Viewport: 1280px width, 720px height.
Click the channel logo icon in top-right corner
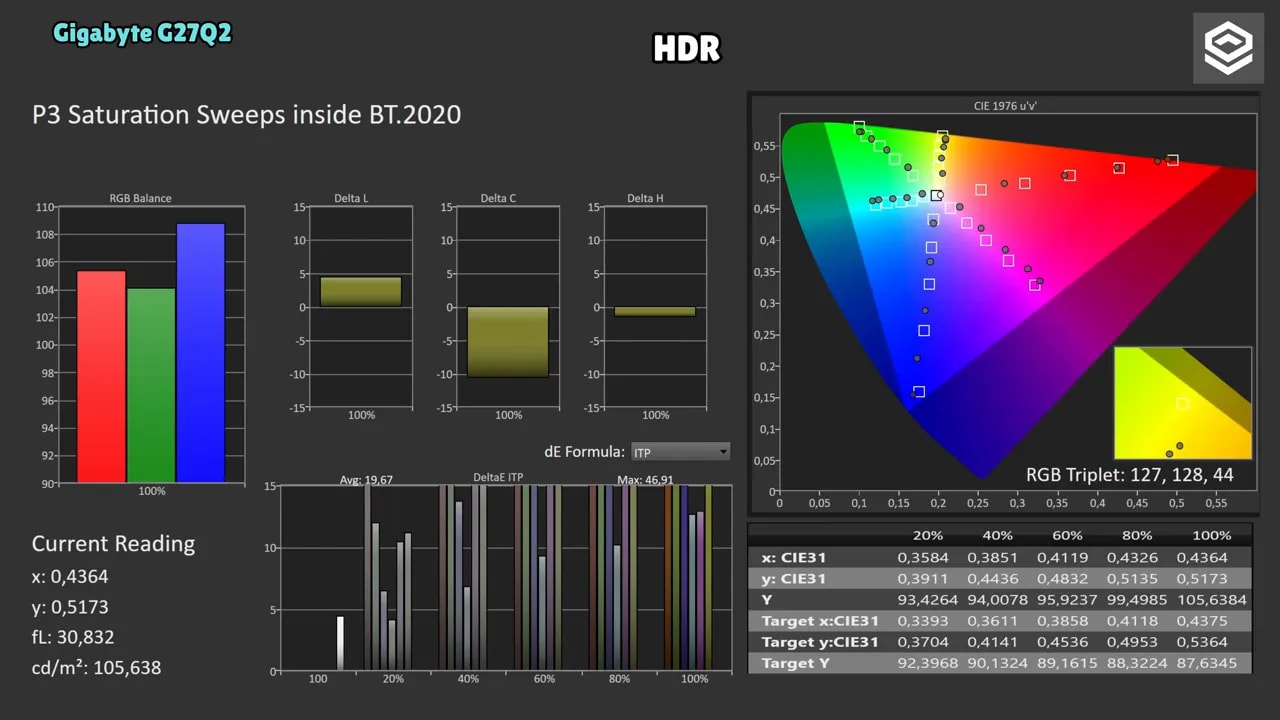click(1228, 48)
